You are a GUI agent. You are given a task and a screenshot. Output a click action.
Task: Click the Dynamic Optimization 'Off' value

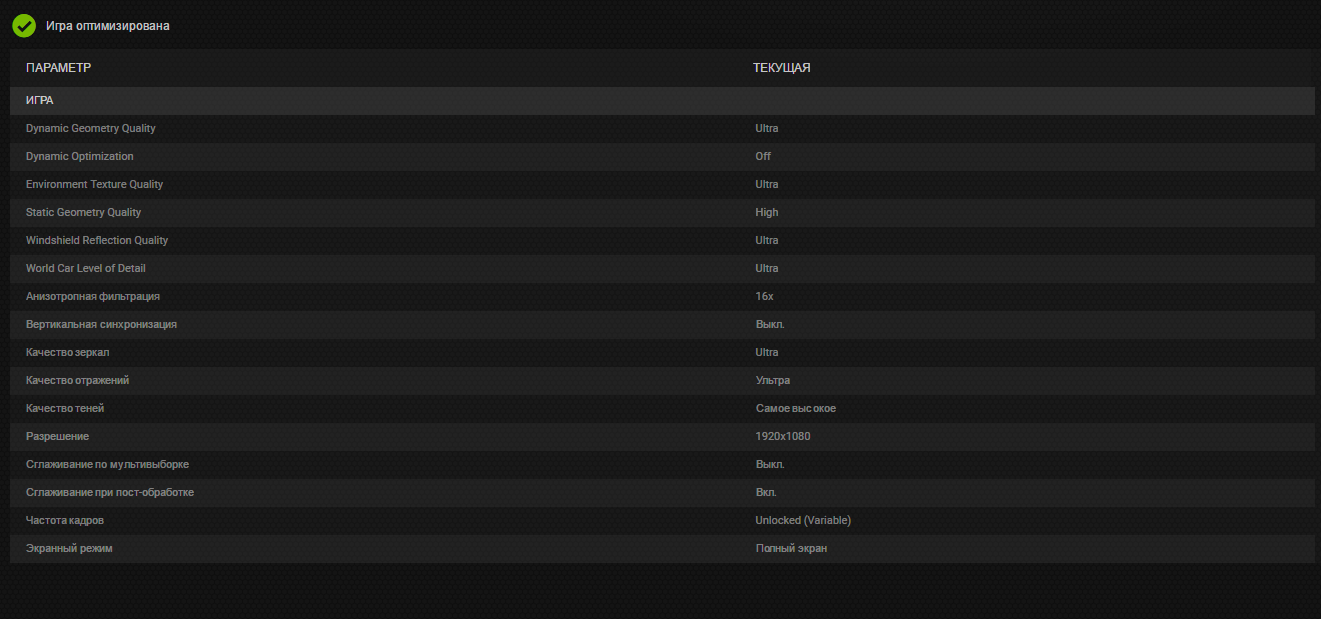[763, 156]
